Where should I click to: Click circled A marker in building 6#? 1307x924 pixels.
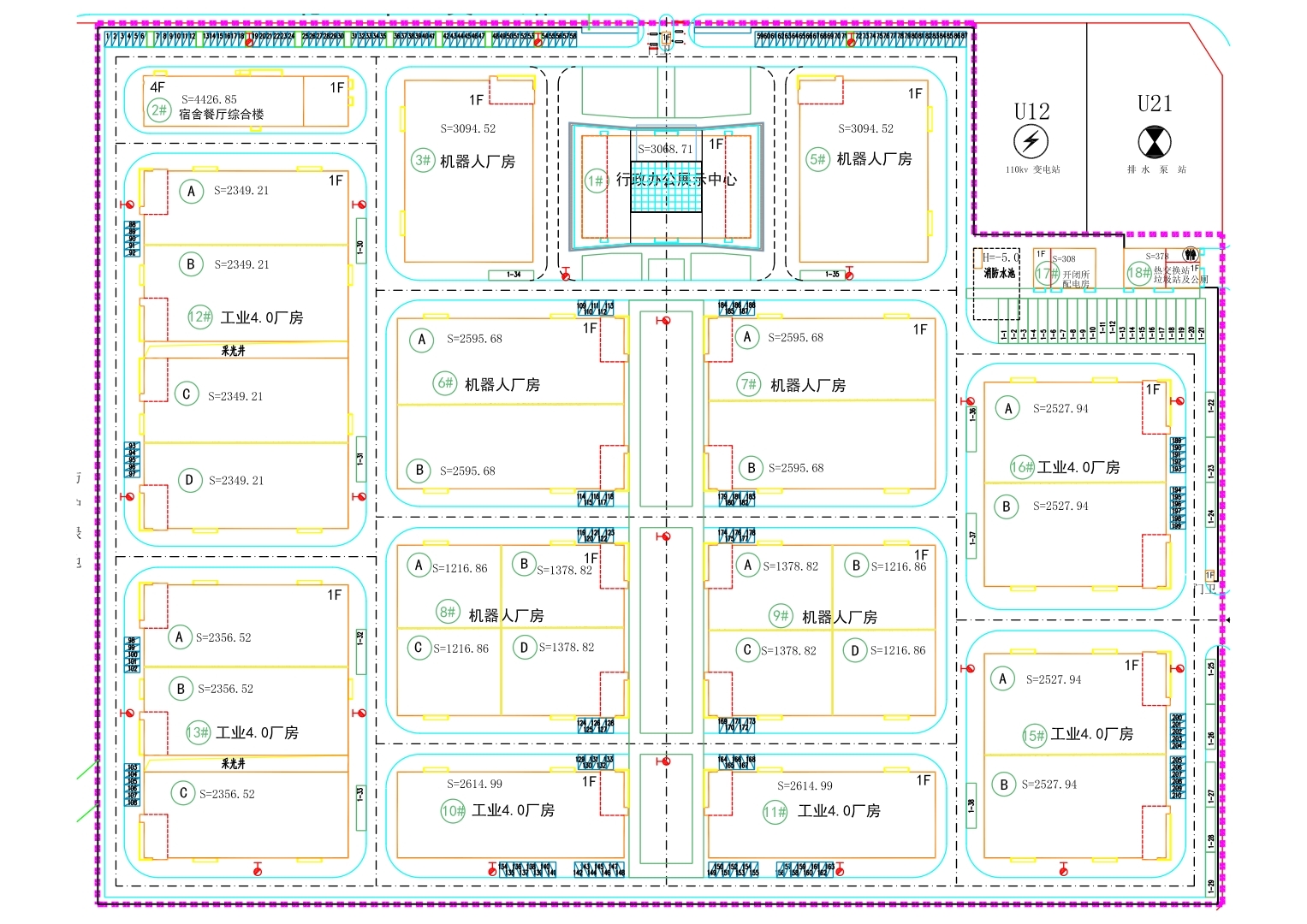point(421,339)
